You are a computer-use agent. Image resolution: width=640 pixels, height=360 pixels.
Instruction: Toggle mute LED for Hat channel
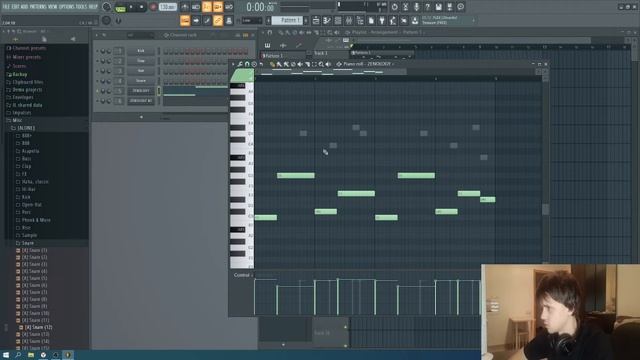(x=97, y=71)
